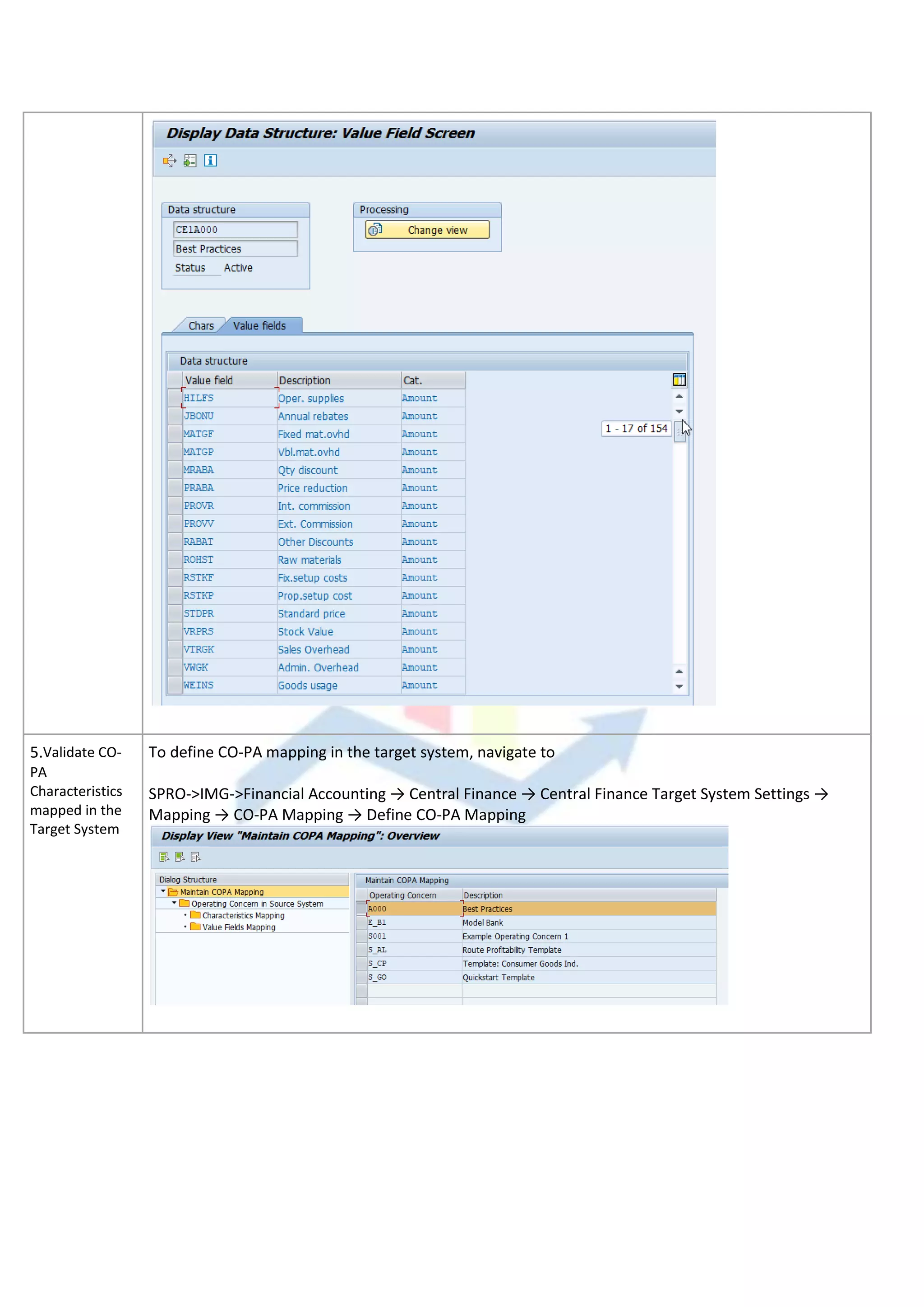This screenshot has height=1307, width=924.
Task: Select the JBONU value field cell
Action: [229, 417]
